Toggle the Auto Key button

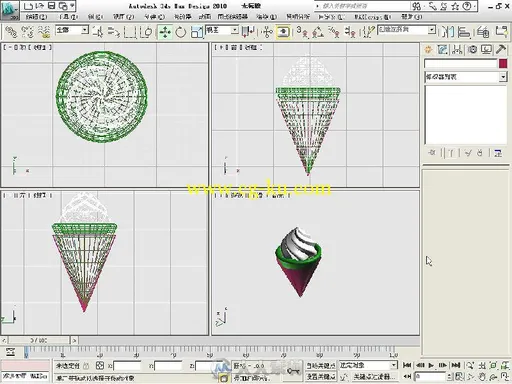click(321, 366)
